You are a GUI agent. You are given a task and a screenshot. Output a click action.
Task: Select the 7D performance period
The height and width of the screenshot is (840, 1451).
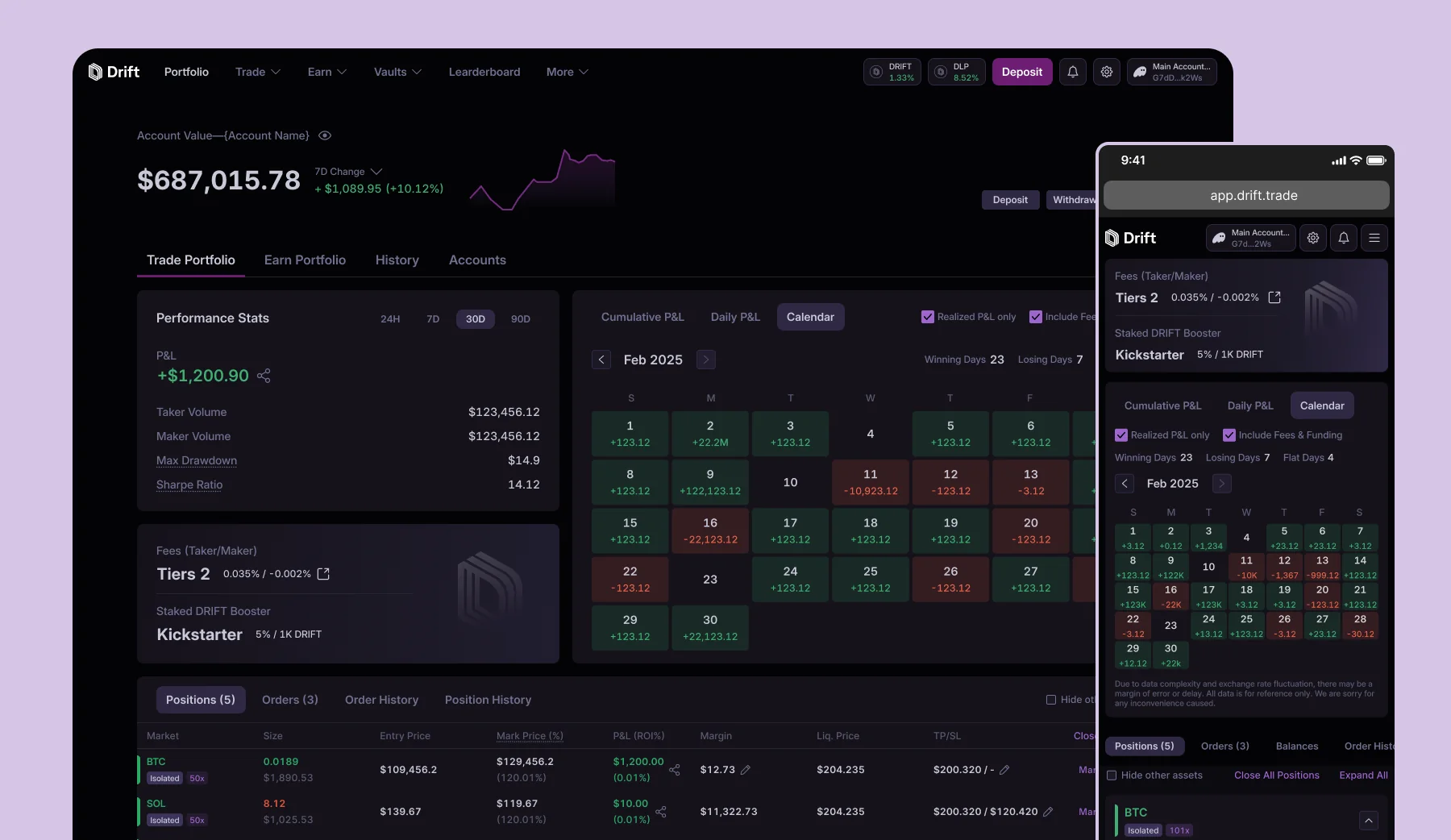click(x=433, y=319)
